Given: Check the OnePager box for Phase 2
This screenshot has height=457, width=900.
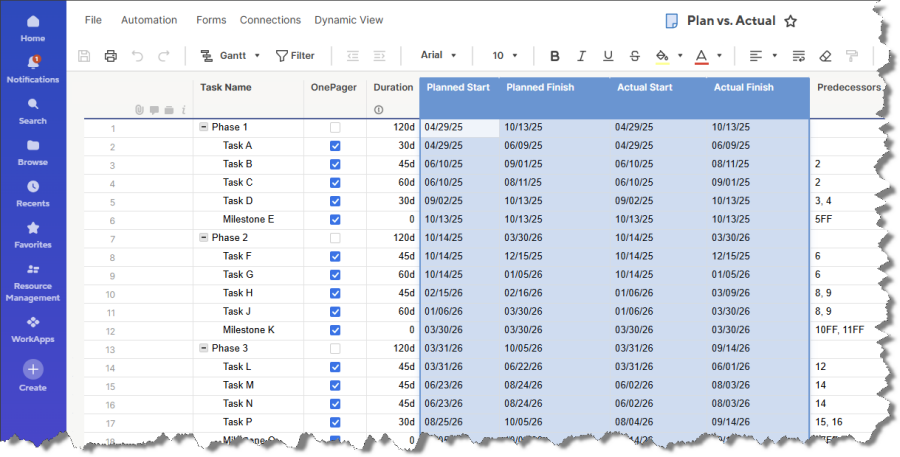Looking at the screenshot, I should (335, 238).
